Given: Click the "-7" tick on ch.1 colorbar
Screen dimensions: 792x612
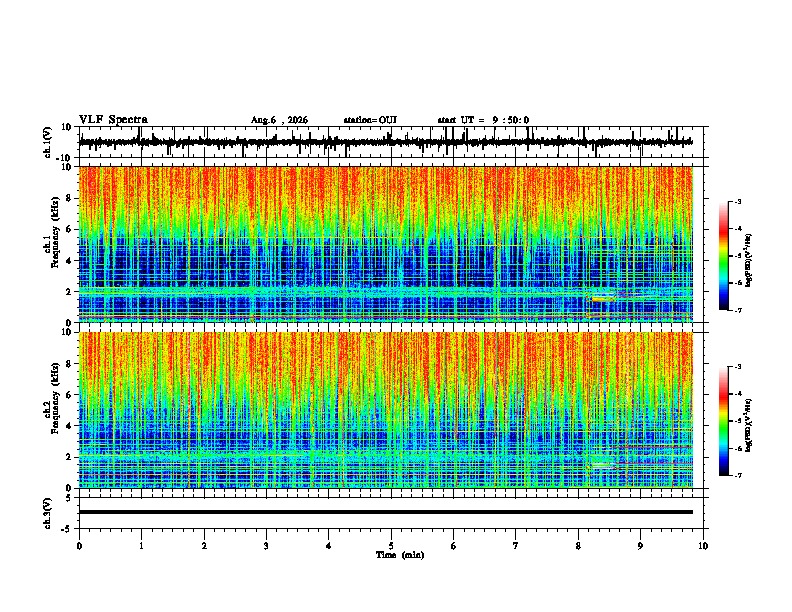Looking at the screenshot, I should tap(737, 310).
